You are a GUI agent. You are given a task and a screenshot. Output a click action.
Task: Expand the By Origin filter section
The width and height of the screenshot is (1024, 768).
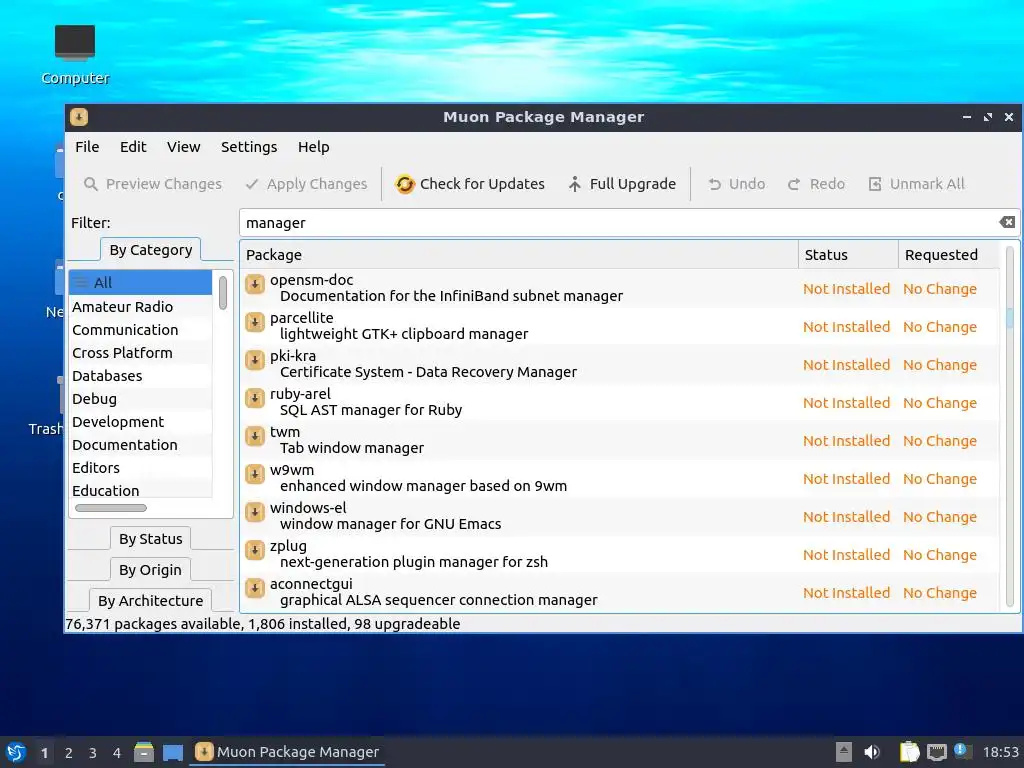pos(150,569)
